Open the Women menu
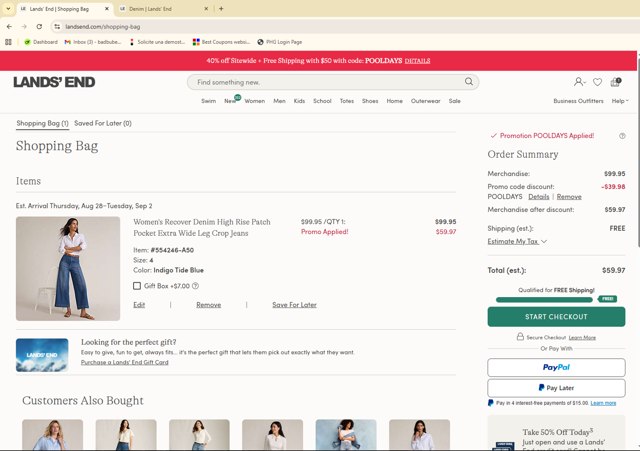 255,101
